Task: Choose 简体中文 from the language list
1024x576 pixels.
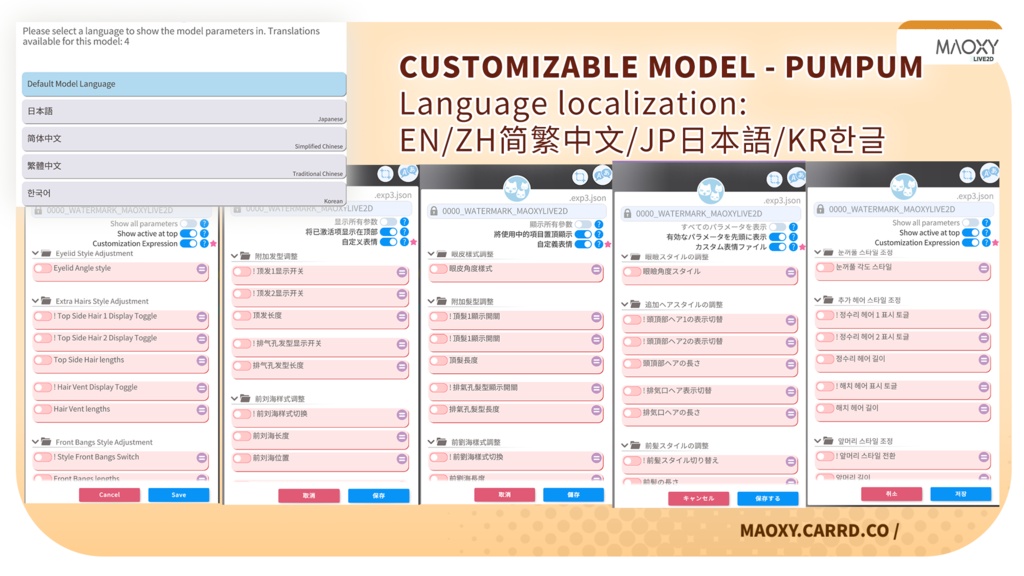Action: click(x=184, y=139)
